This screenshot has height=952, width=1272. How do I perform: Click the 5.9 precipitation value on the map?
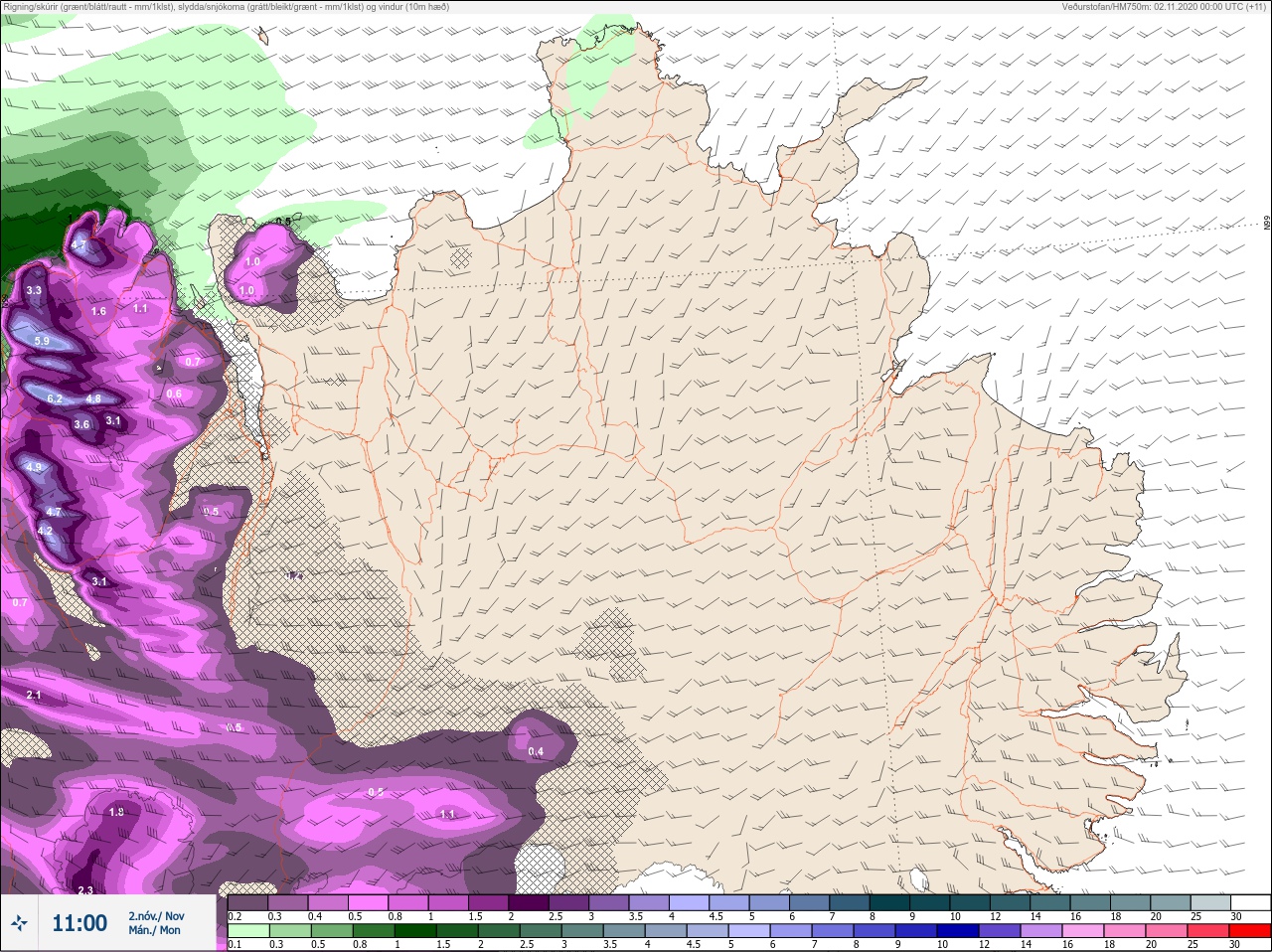(42, 341)
